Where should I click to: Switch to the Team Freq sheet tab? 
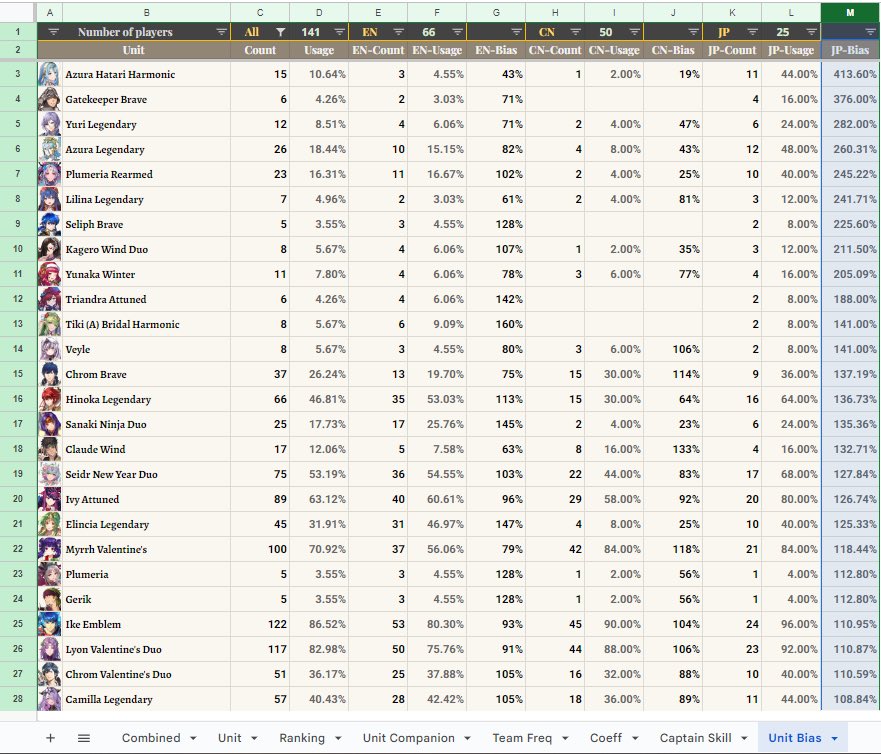[522, 738]
